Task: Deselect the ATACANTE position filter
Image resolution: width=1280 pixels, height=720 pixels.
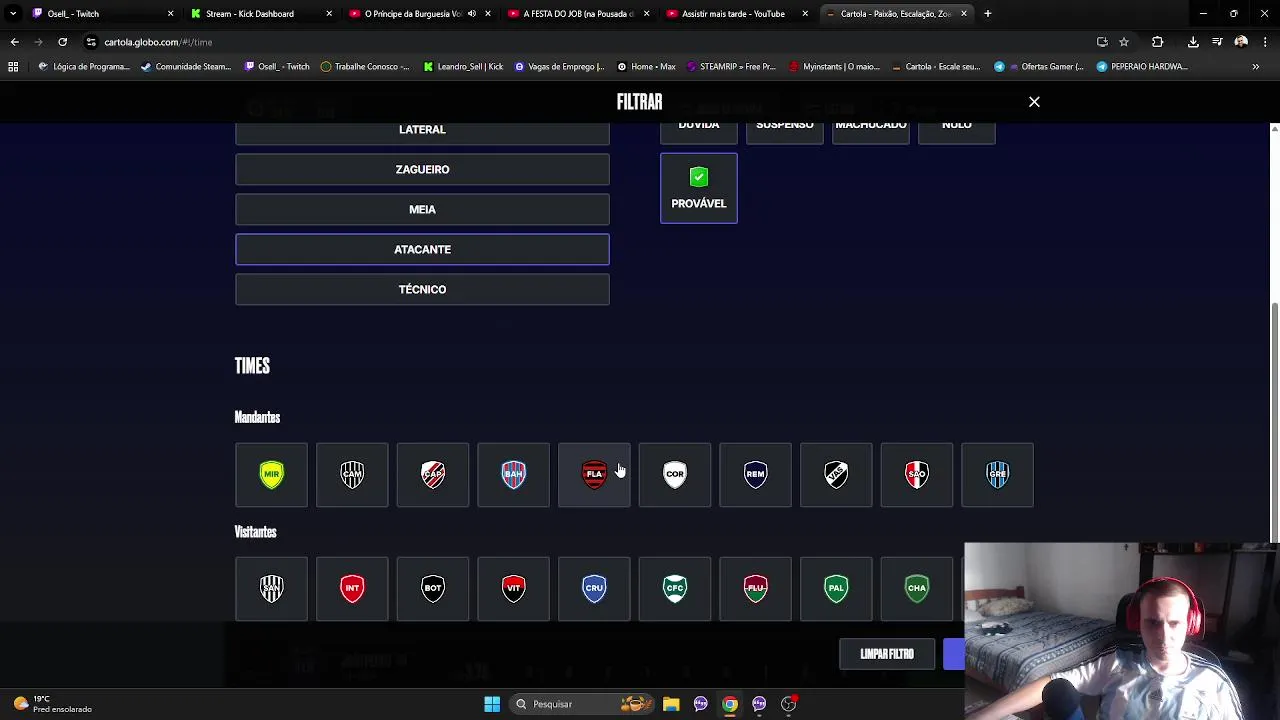Action: [422, 249]
